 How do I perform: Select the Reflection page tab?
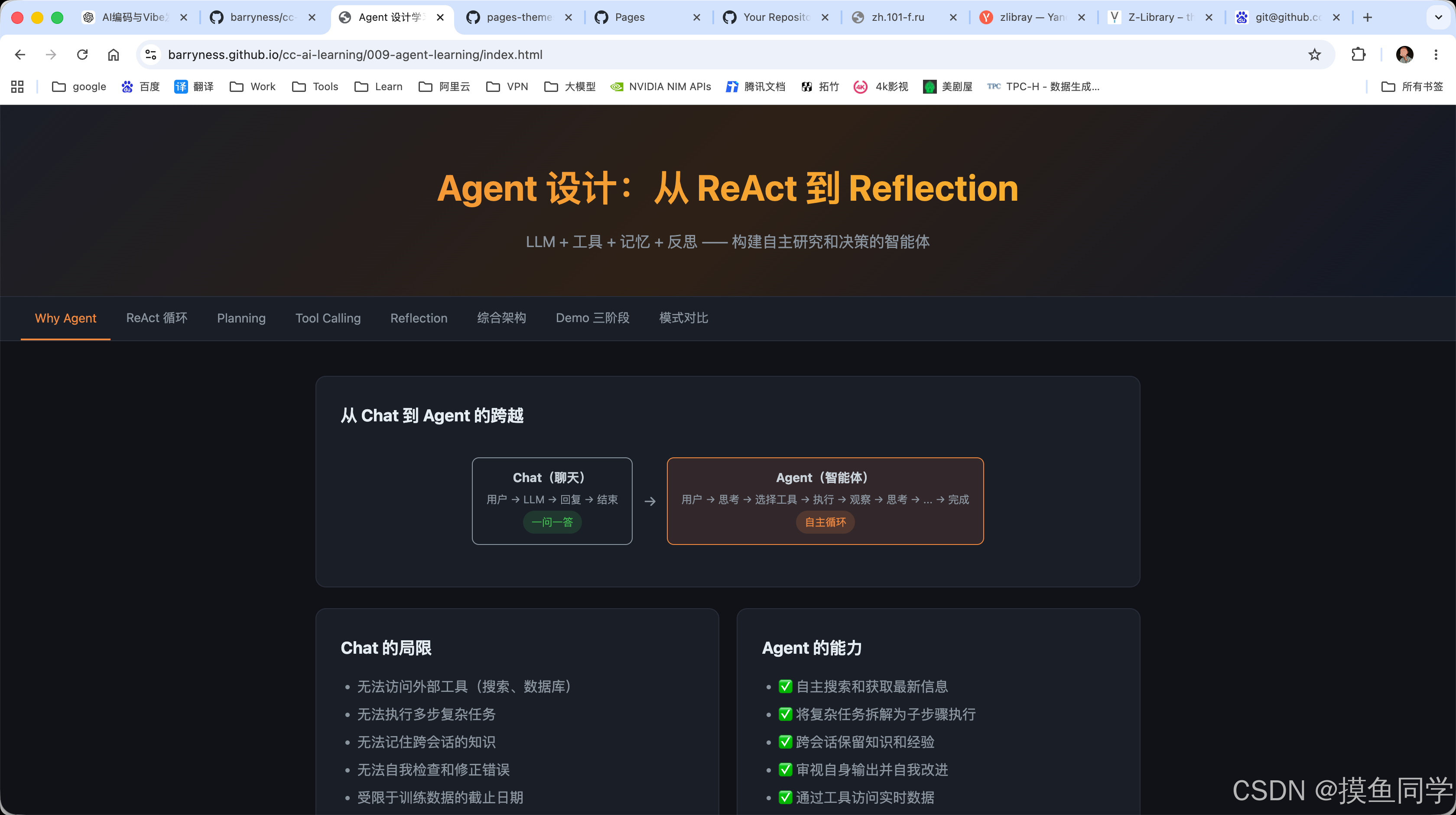tap(419, 319)
